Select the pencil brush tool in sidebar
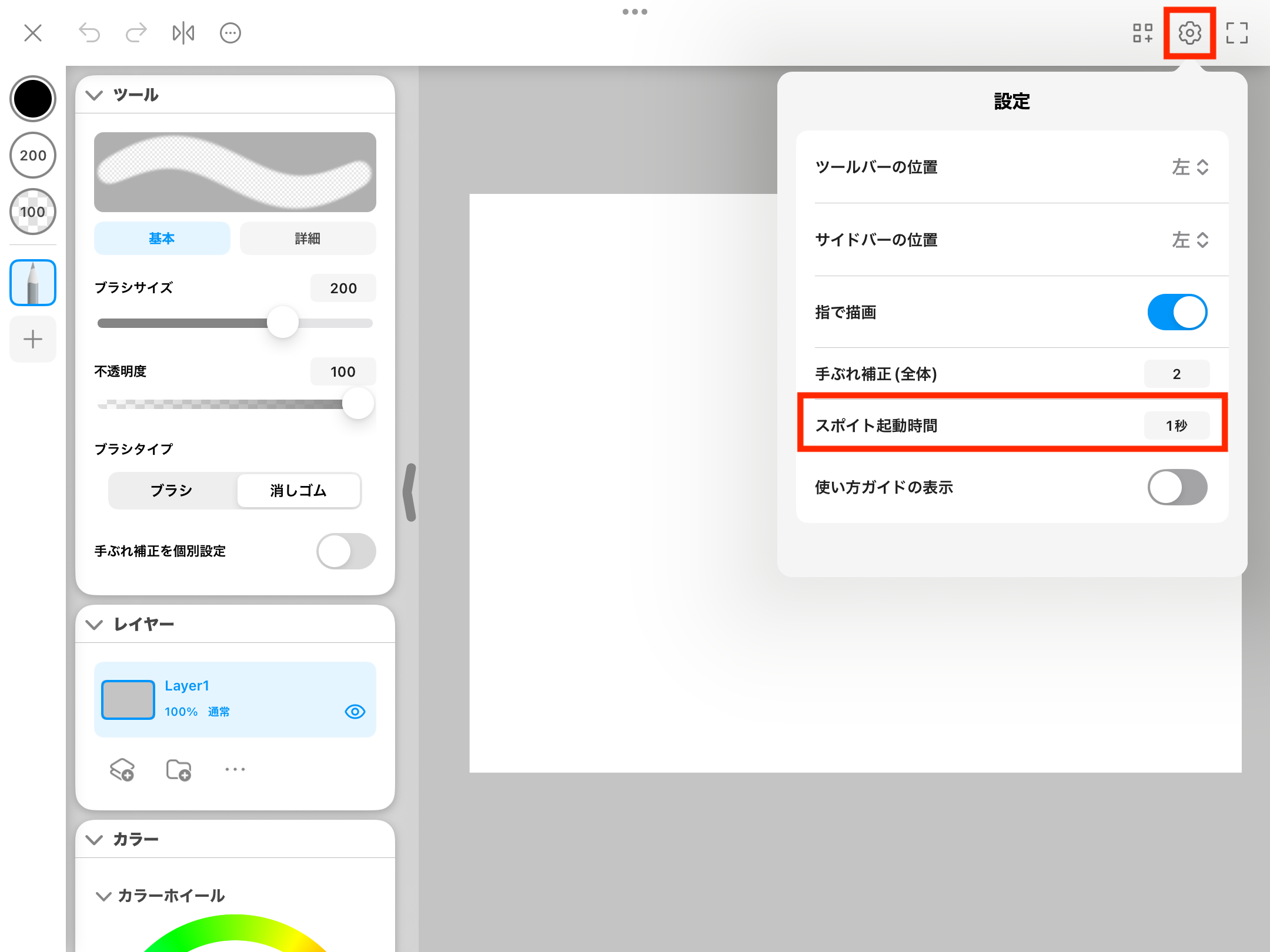The height and width of the screenshot is (952, 1270). coord(33,283)
